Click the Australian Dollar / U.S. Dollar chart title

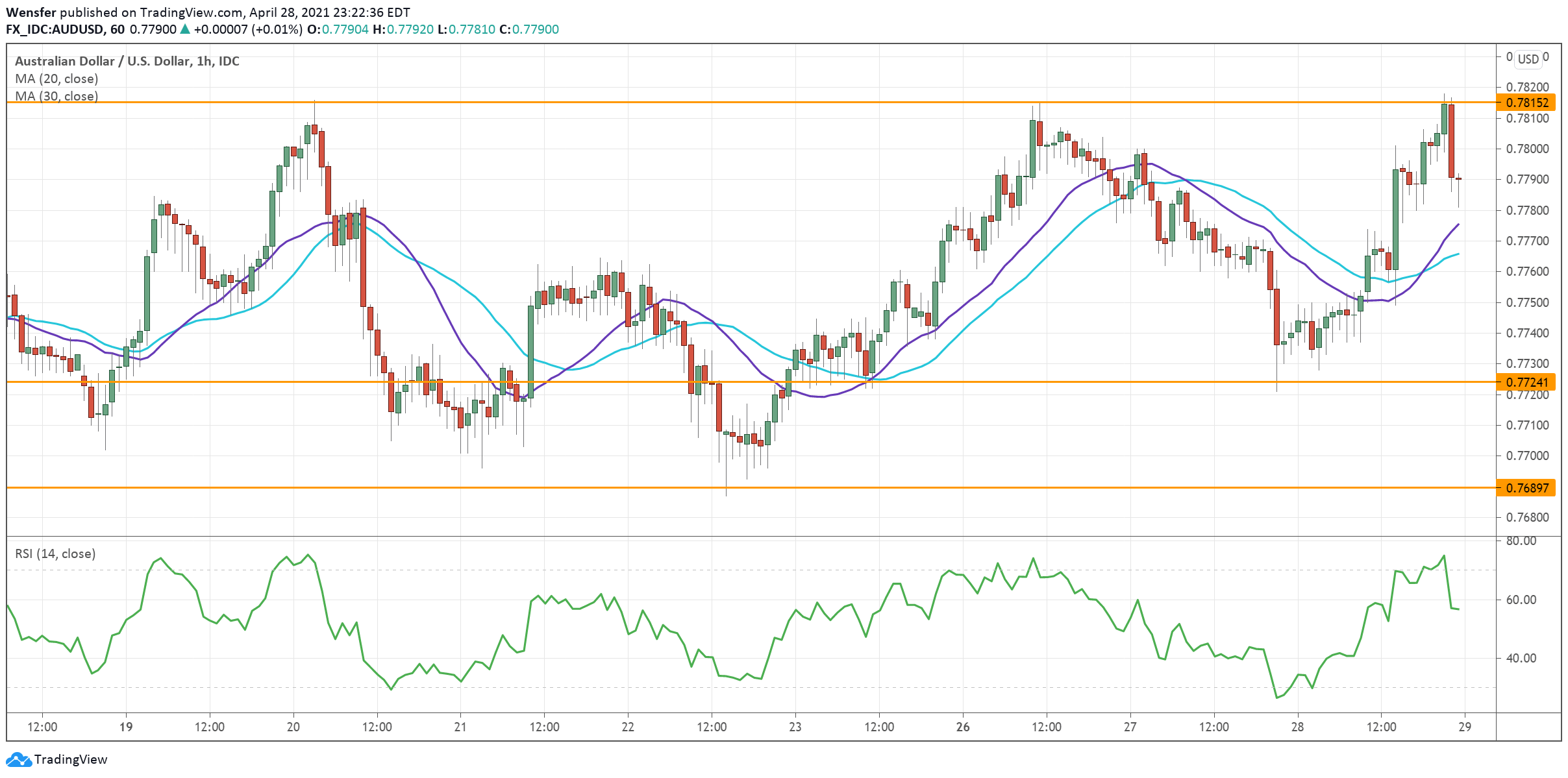coord(127,61)
